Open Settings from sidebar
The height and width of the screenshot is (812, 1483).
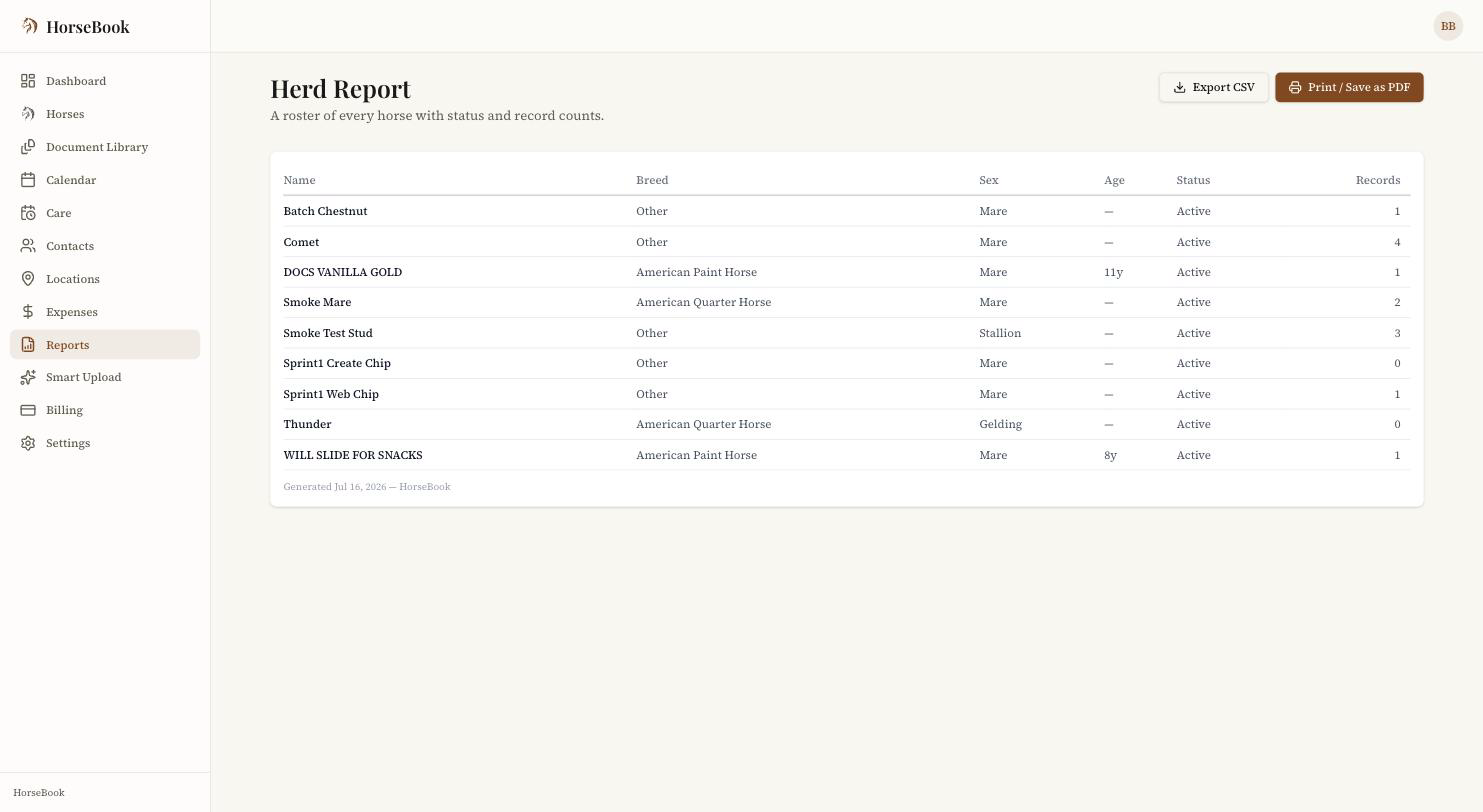click(105, 443)
